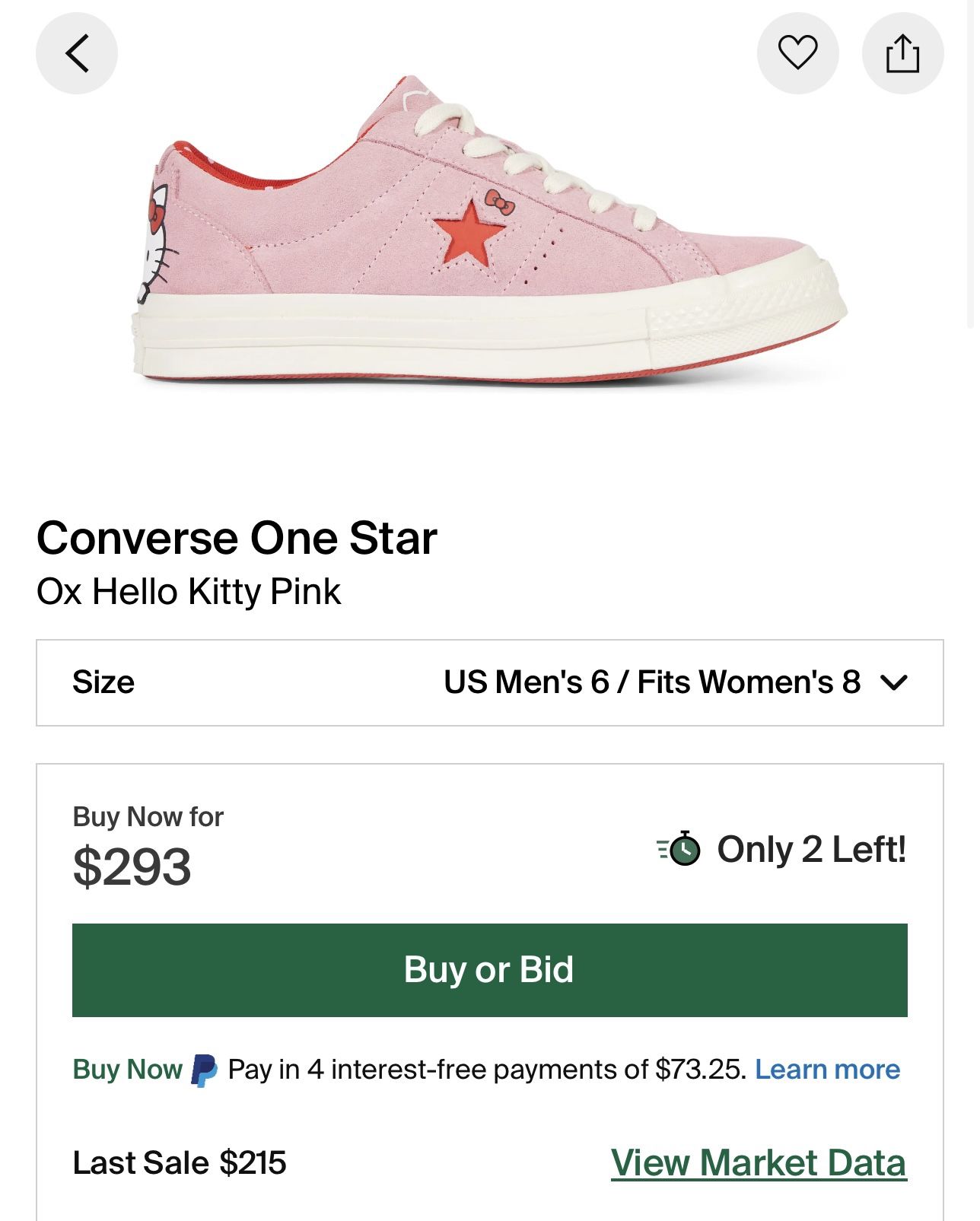The image size is (980, 1221).
Task: Tap the Size label
Action: (x=103, y=682)
